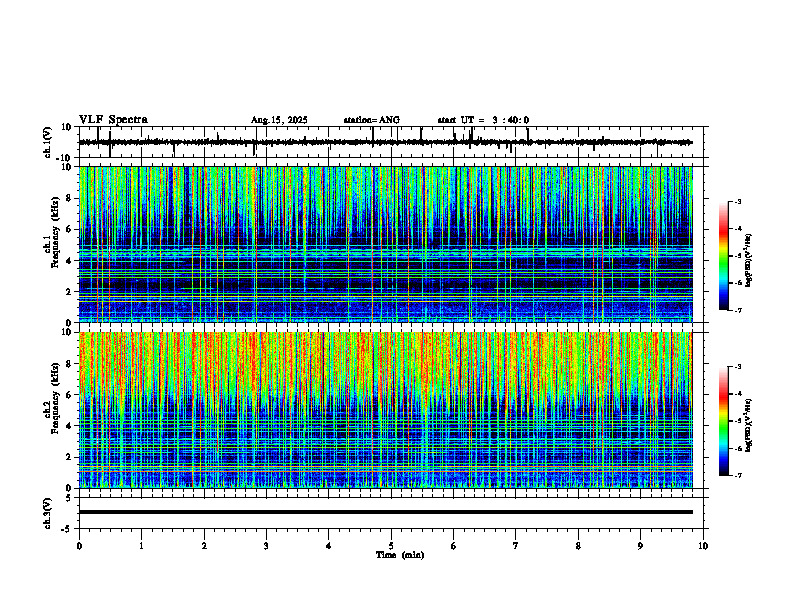Image resolution: width=792 pixels, height=612 pixels.
Task: Click the 'ch.3(V)' axis label
Action: [47, 514]
